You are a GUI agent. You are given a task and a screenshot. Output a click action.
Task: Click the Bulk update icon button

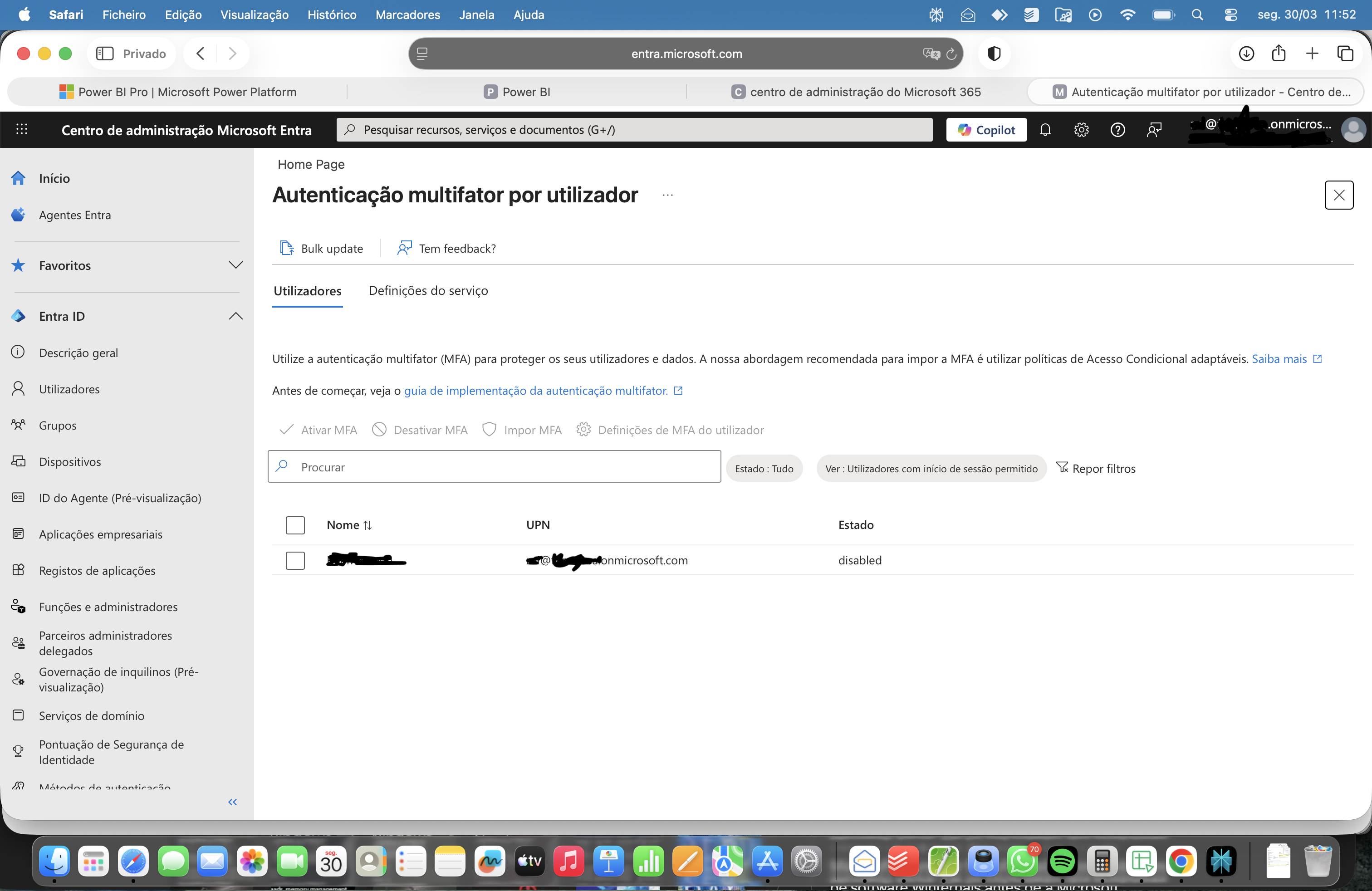tap(322, 249)
